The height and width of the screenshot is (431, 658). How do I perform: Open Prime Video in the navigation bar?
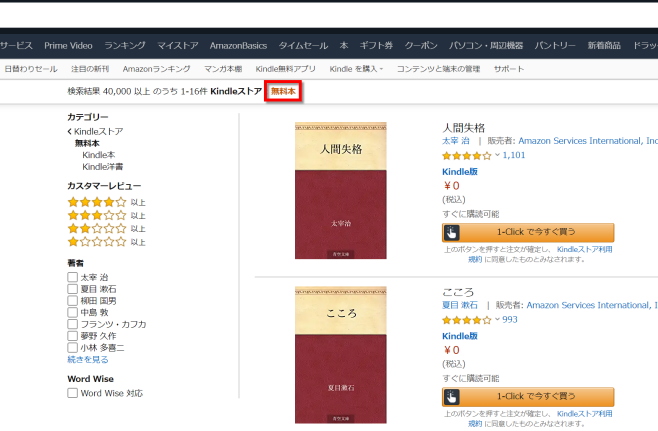click(68, 46)
